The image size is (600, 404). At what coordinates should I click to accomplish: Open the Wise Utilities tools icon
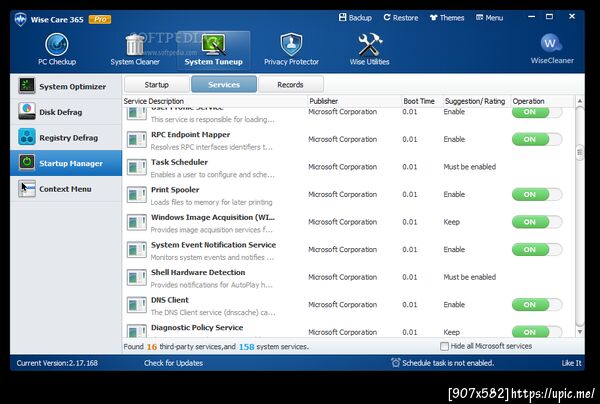coord(369,44)
